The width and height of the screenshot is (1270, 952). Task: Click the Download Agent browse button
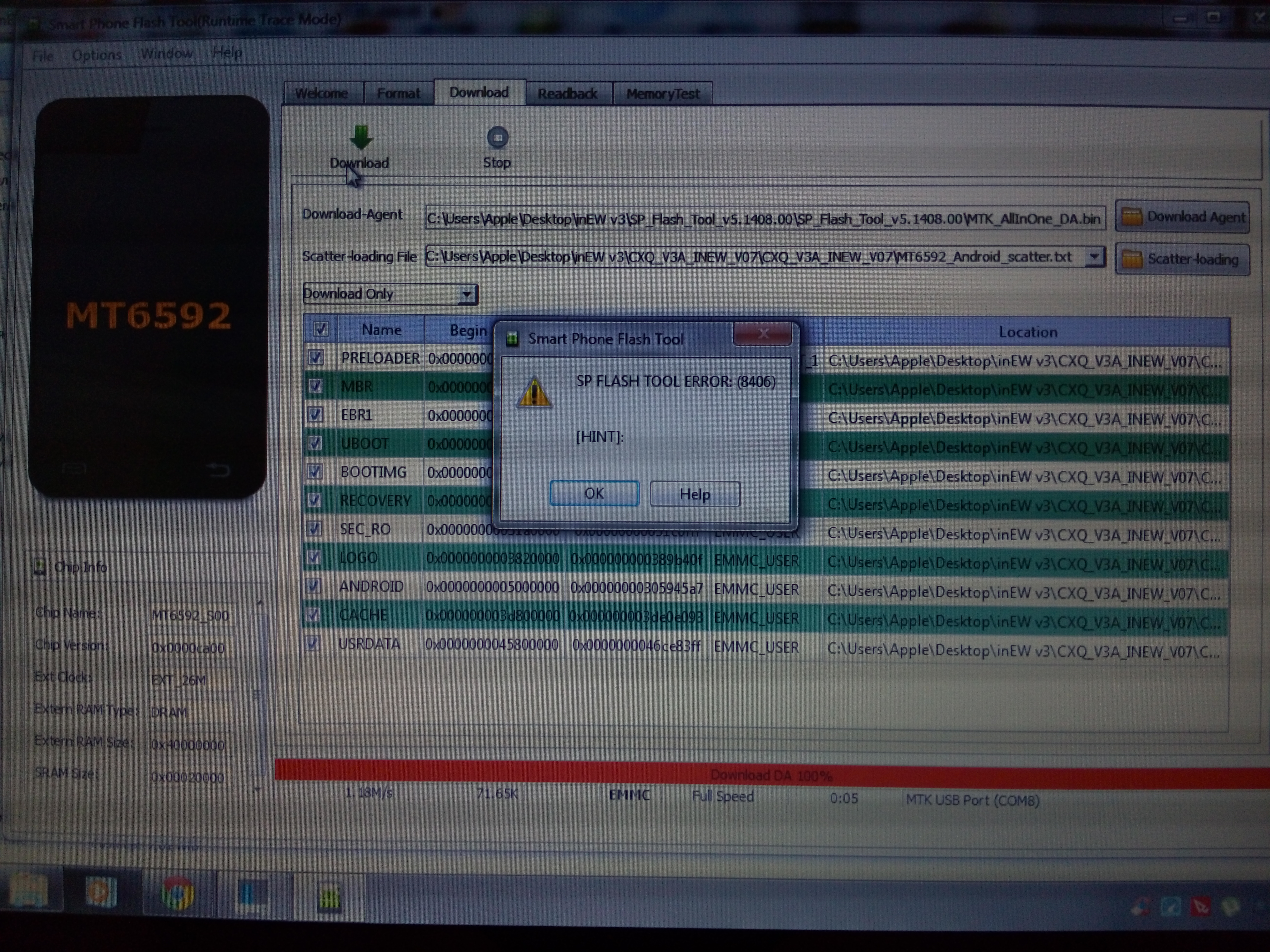(1182, 217)
